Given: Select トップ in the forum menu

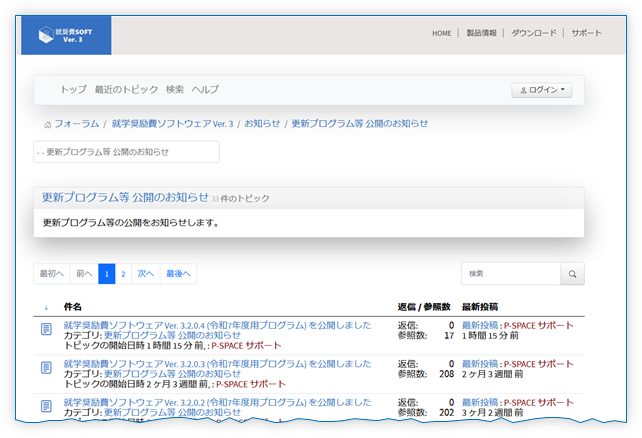Looking at the screenshot, I should [74, 89].
